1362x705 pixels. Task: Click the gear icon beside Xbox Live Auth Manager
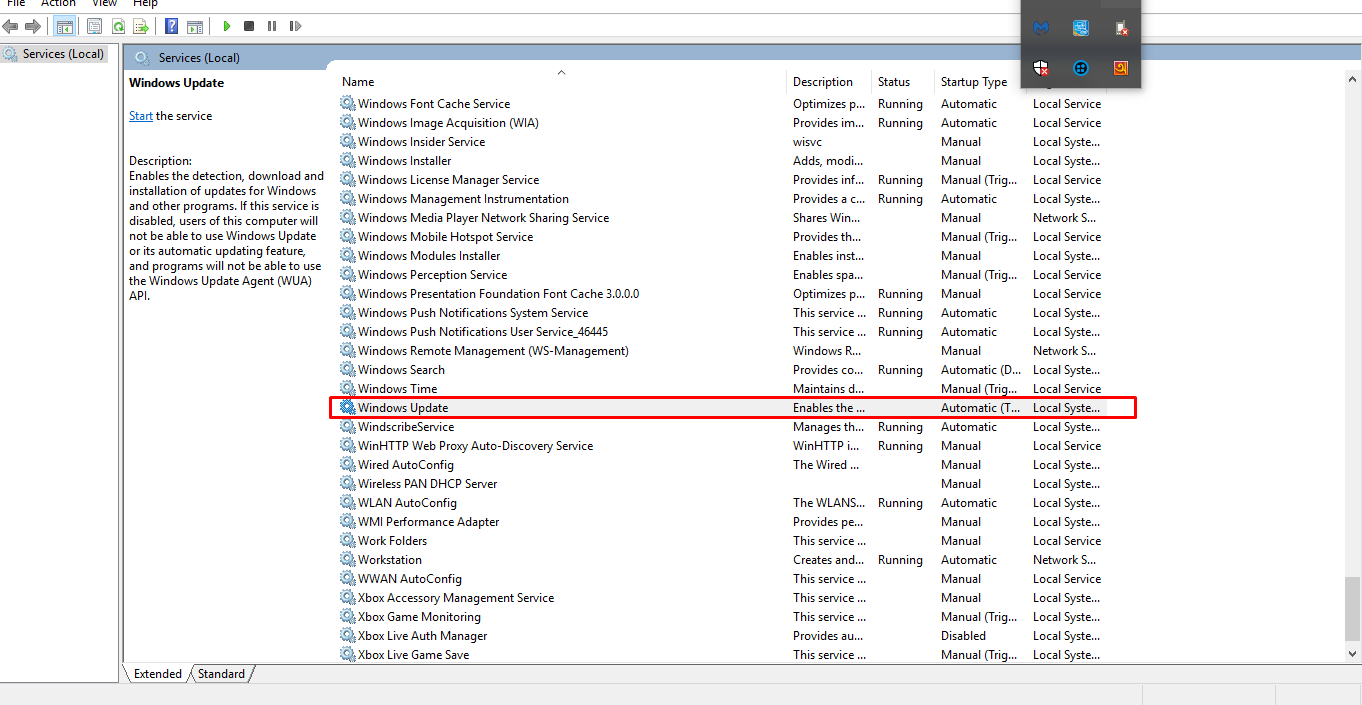(x=348, y=636)
